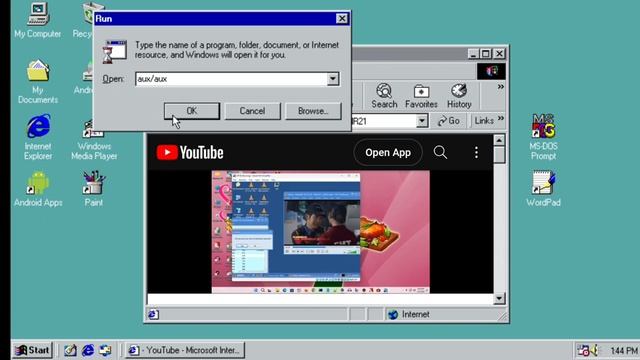
Task: Click the browser scrollbar up arrow
Action: (499, 140)
